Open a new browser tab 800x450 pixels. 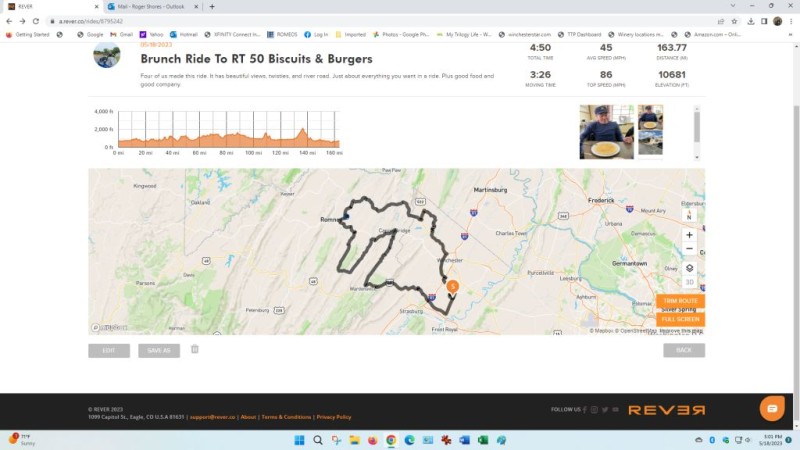(212, 7)
